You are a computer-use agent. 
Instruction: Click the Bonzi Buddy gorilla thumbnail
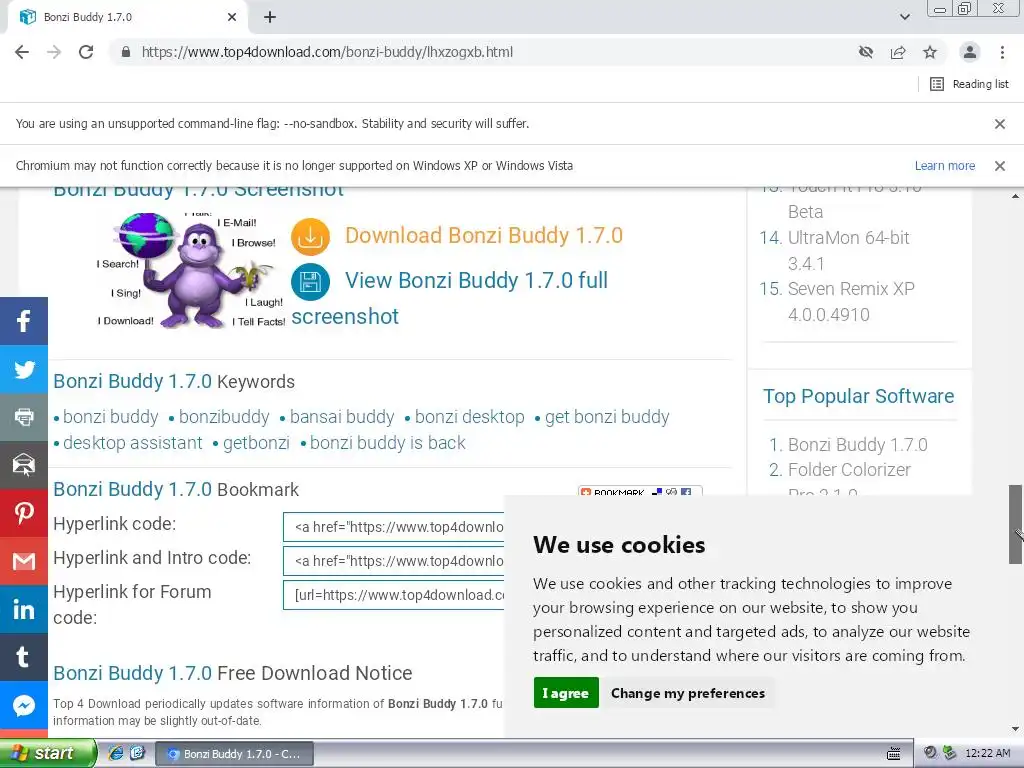click(x=191, y=271)
